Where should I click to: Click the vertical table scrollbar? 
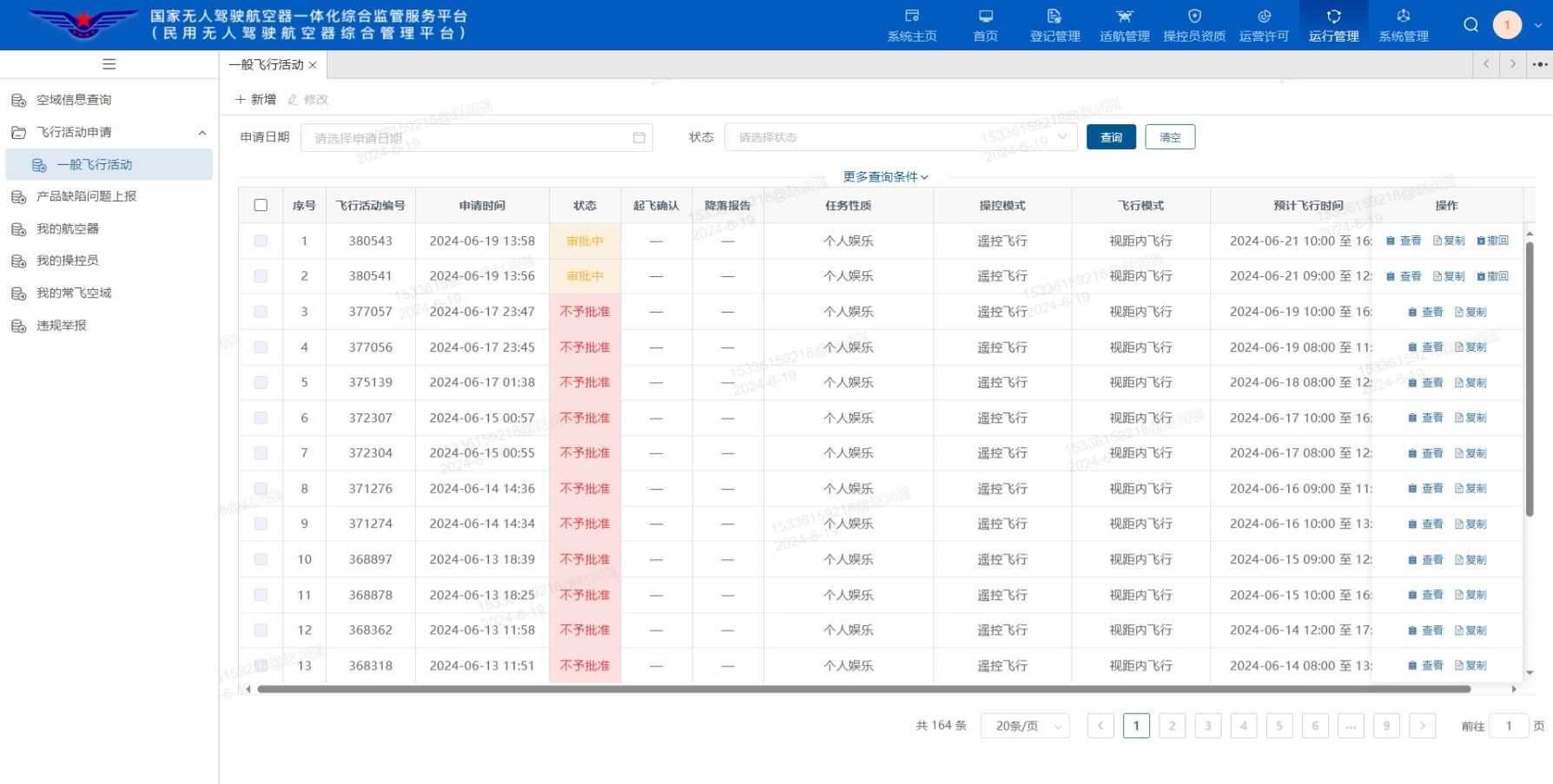tap(1530, 379)
